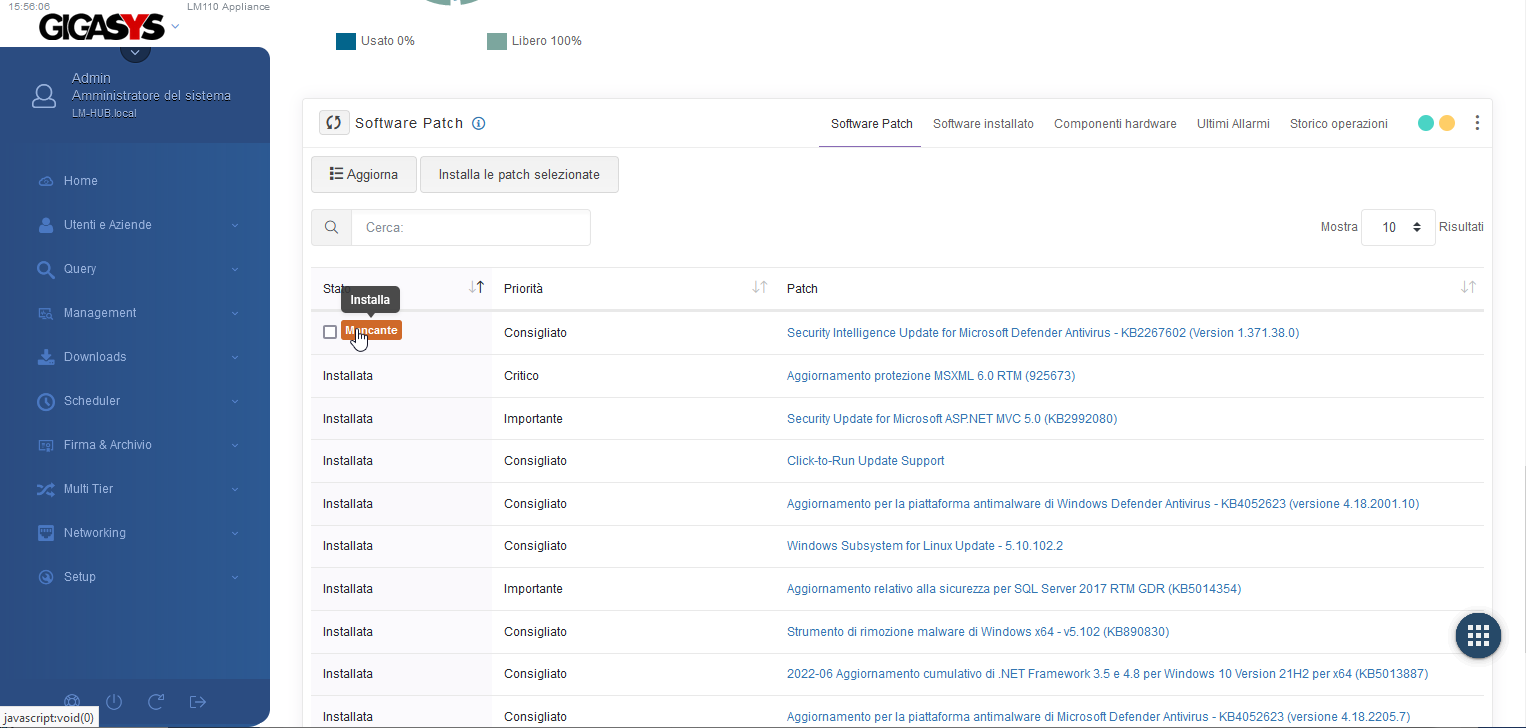
Task: Click the Downloads tray icon in sidebar
Action: pos(45,357)
